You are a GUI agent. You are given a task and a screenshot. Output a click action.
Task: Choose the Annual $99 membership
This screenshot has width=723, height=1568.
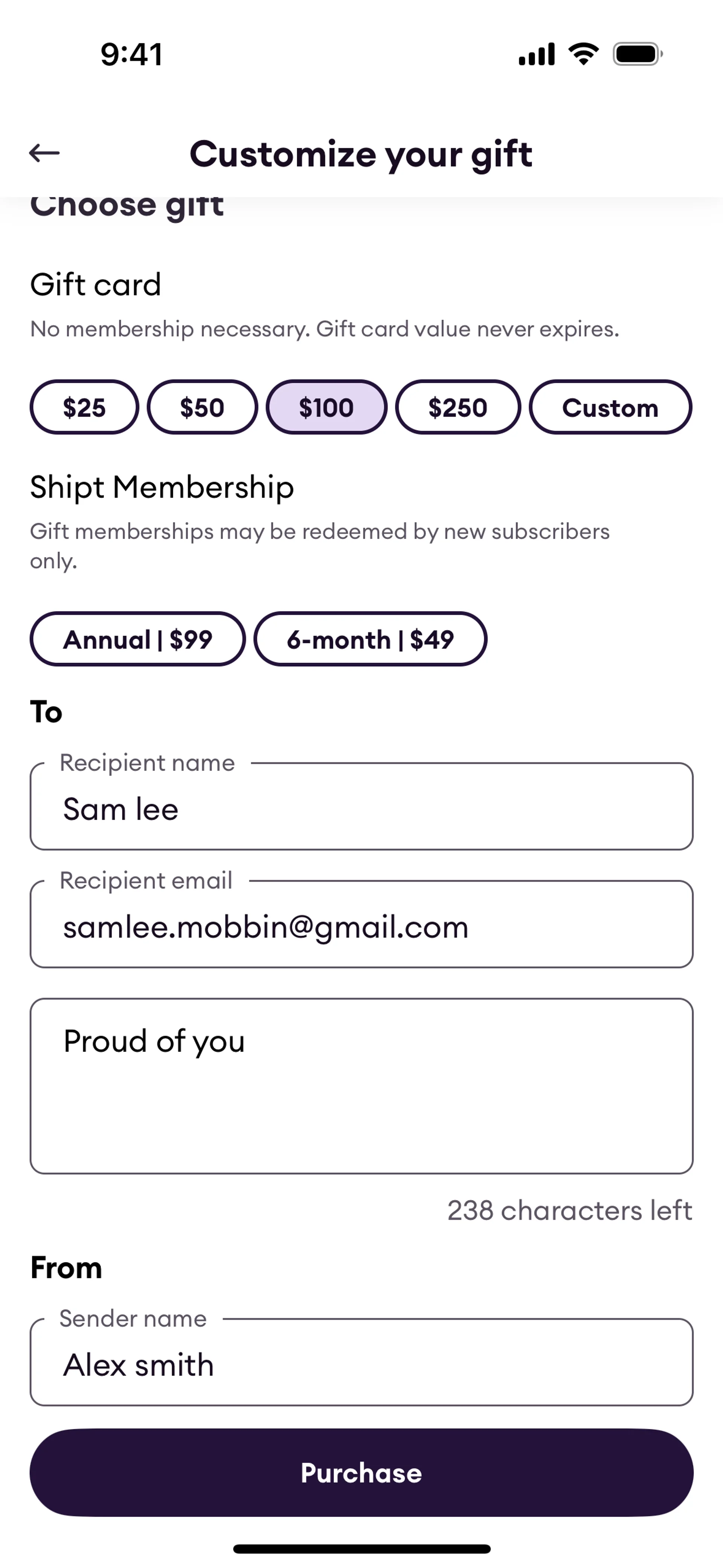(x=137, y=639)
